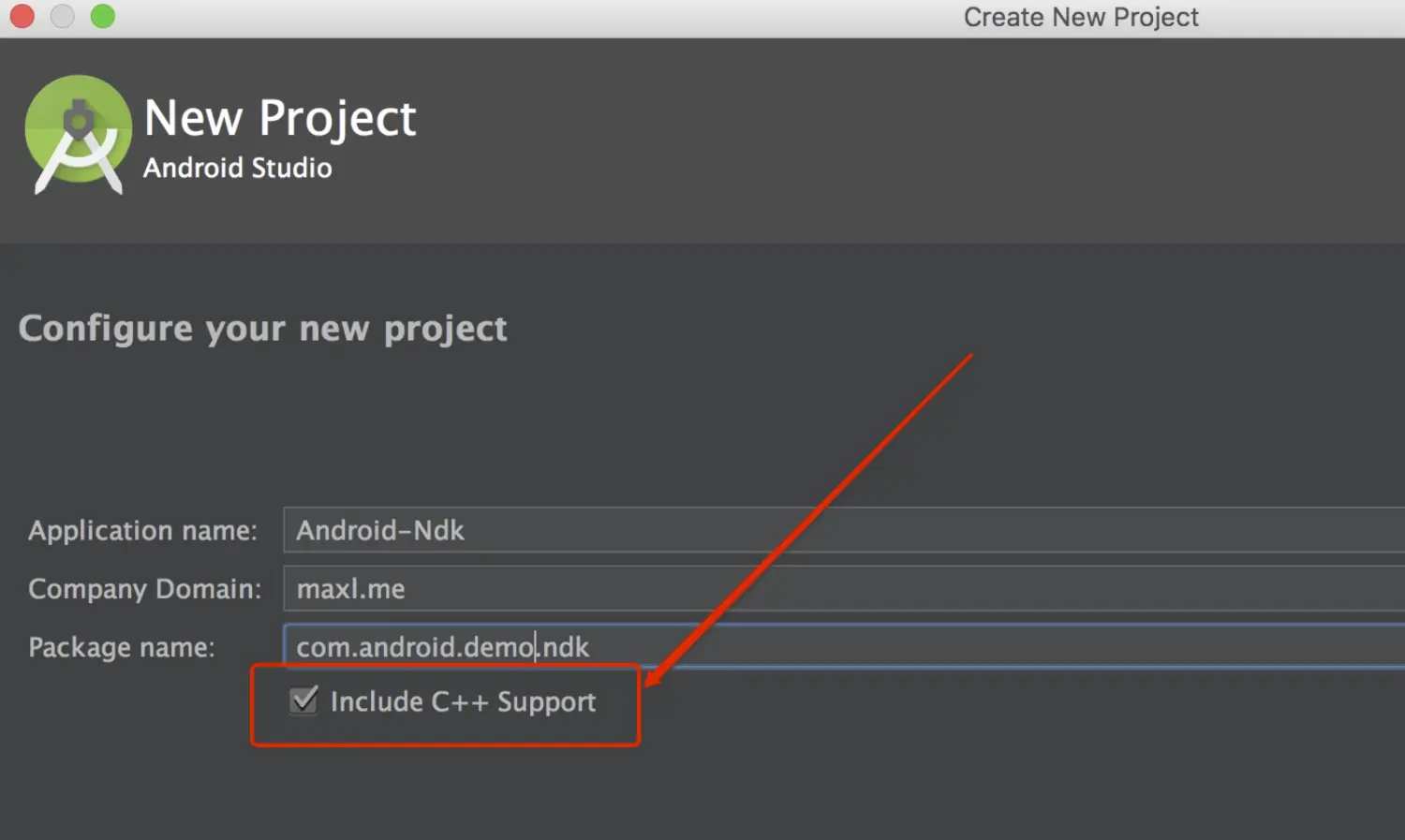Click the Android Studio subtitle text
This screenshot has height=840, width=1405.
238,168
